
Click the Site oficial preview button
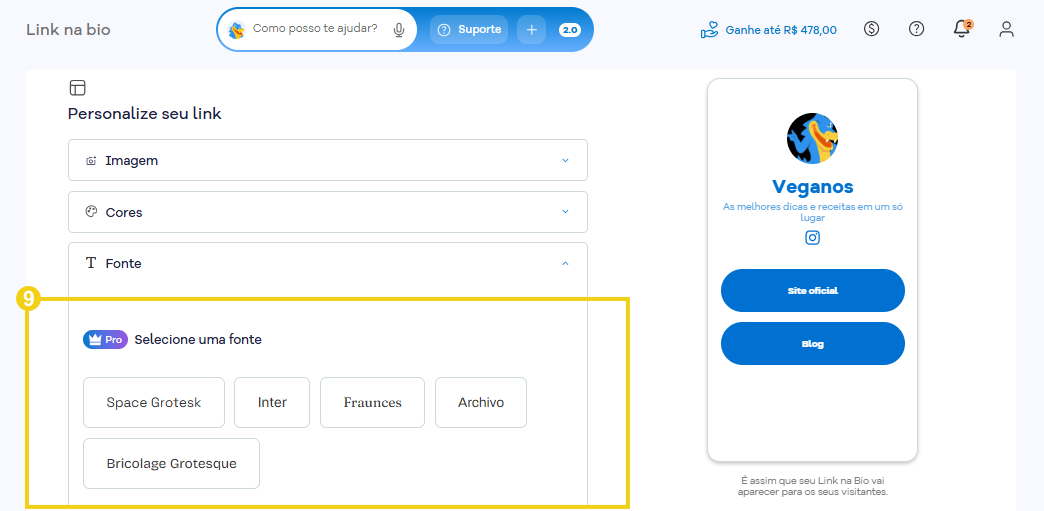812,290
